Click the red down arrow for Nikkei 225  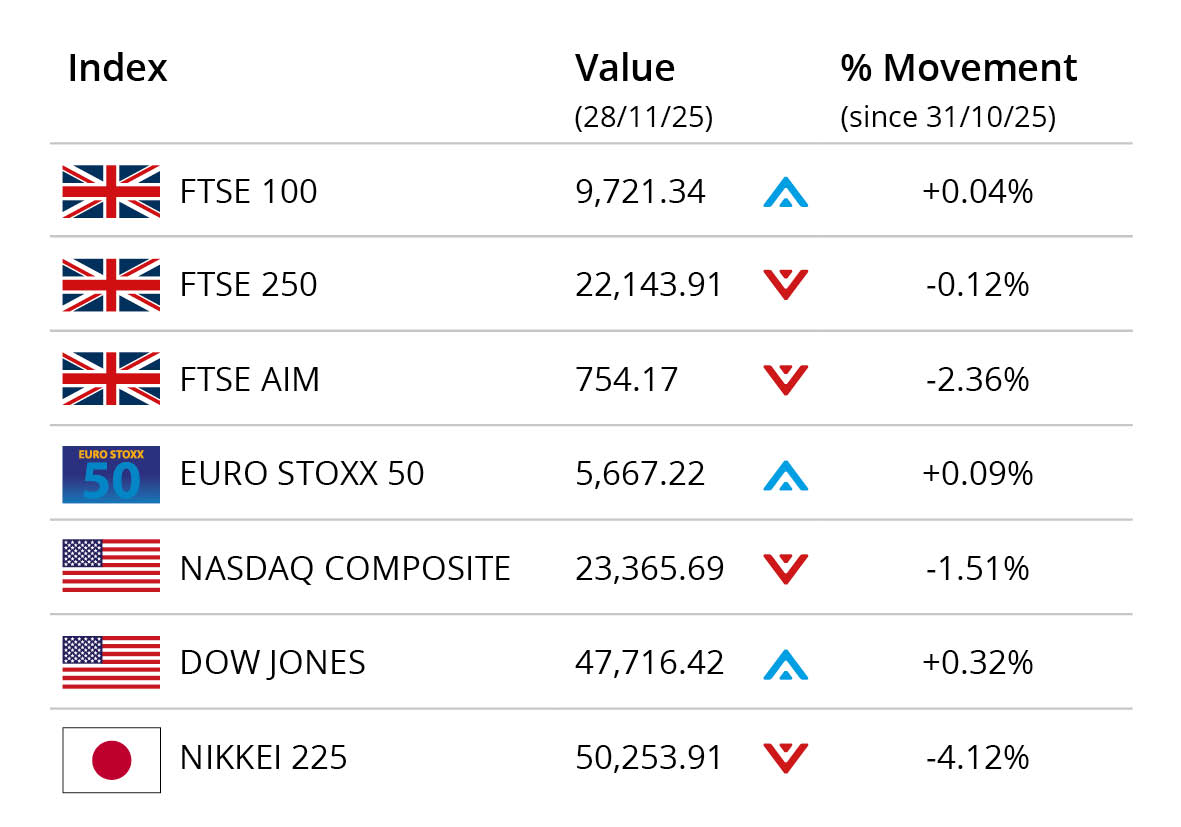pyautogui.click(x=785, y=758)
